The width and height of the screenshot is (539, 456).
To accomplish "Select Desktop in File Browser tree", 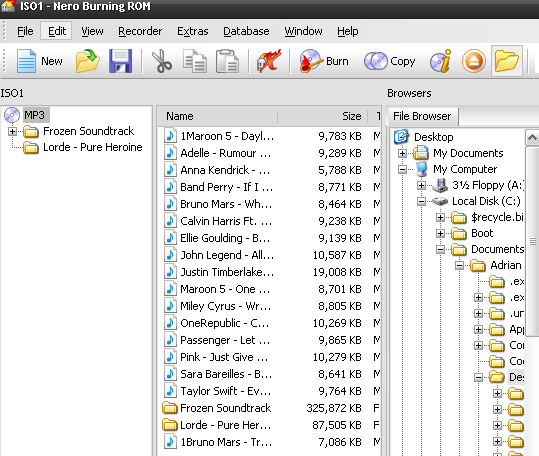I will pyautogui.click(x=433, y=137).
